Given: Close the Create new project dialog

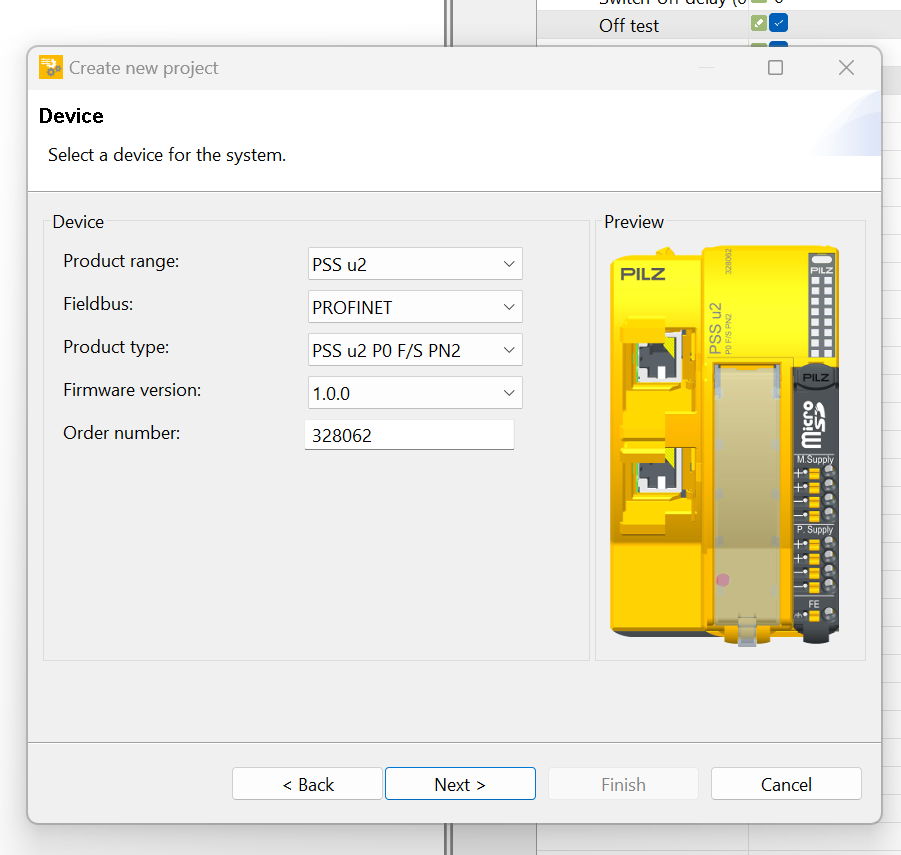Looking at the screenshot, I should (x=846, y=68).
